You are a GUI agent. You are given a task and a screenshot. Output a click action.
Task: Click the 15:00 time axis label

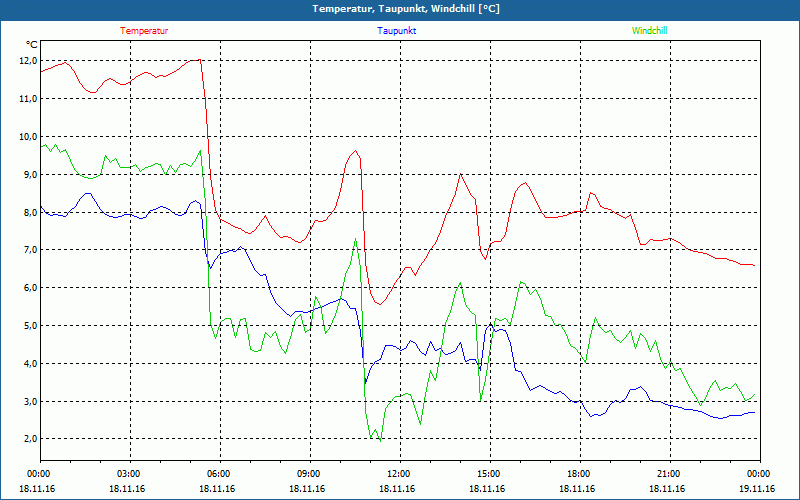(x=489, y=474)
